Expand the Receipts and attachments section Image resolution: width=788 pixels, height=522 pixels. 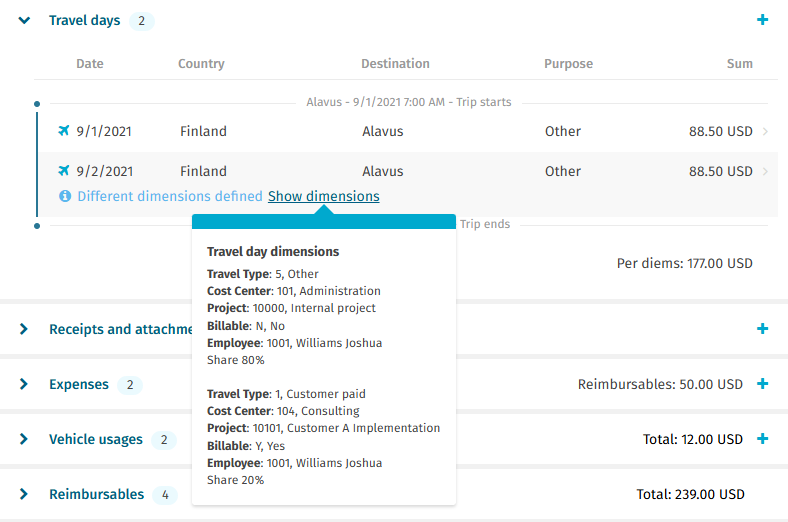[24, 329]
